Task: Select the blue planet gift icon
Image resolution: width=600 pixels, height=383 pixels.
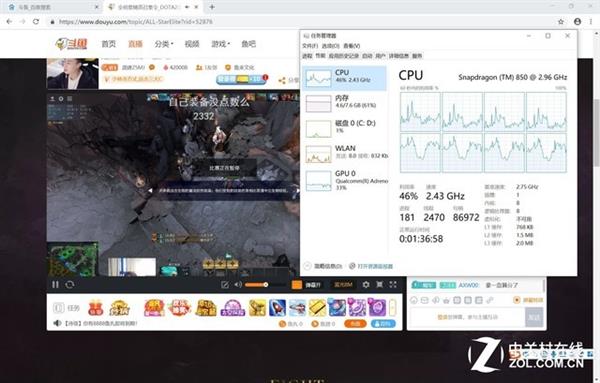Action: pos(337,308)
